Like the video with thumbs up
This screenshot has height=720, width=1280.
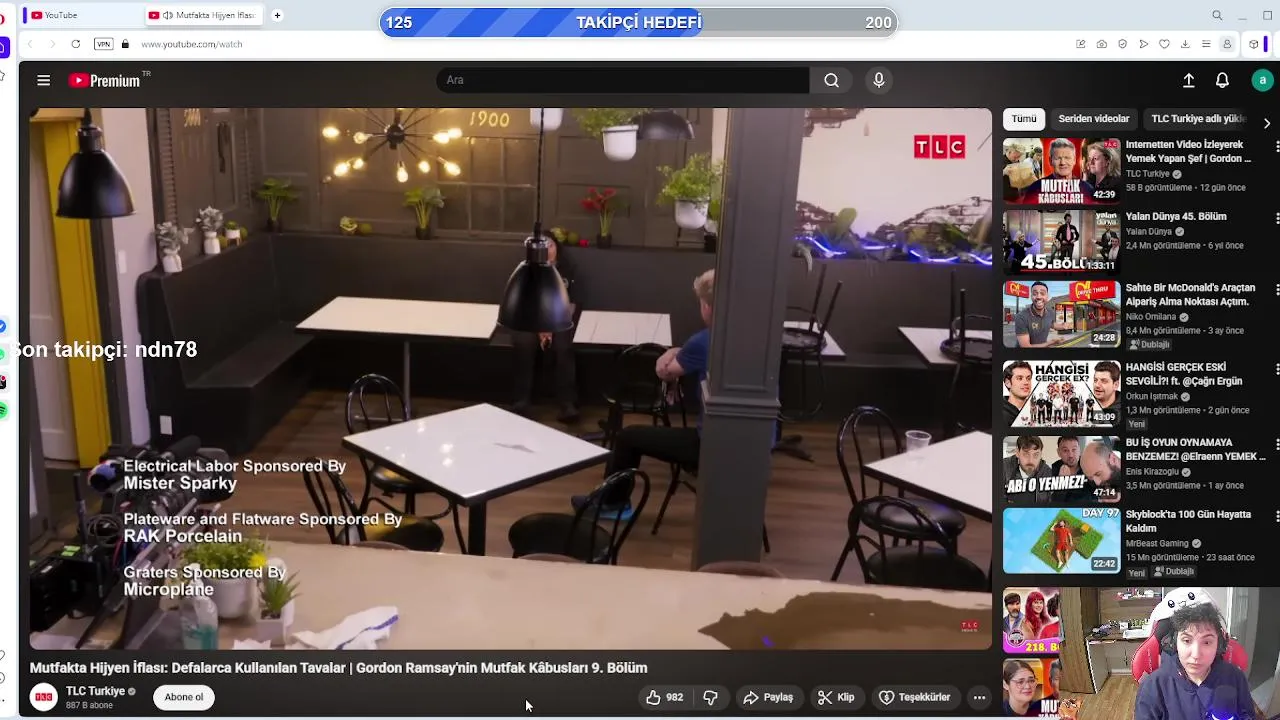point(654,697)
